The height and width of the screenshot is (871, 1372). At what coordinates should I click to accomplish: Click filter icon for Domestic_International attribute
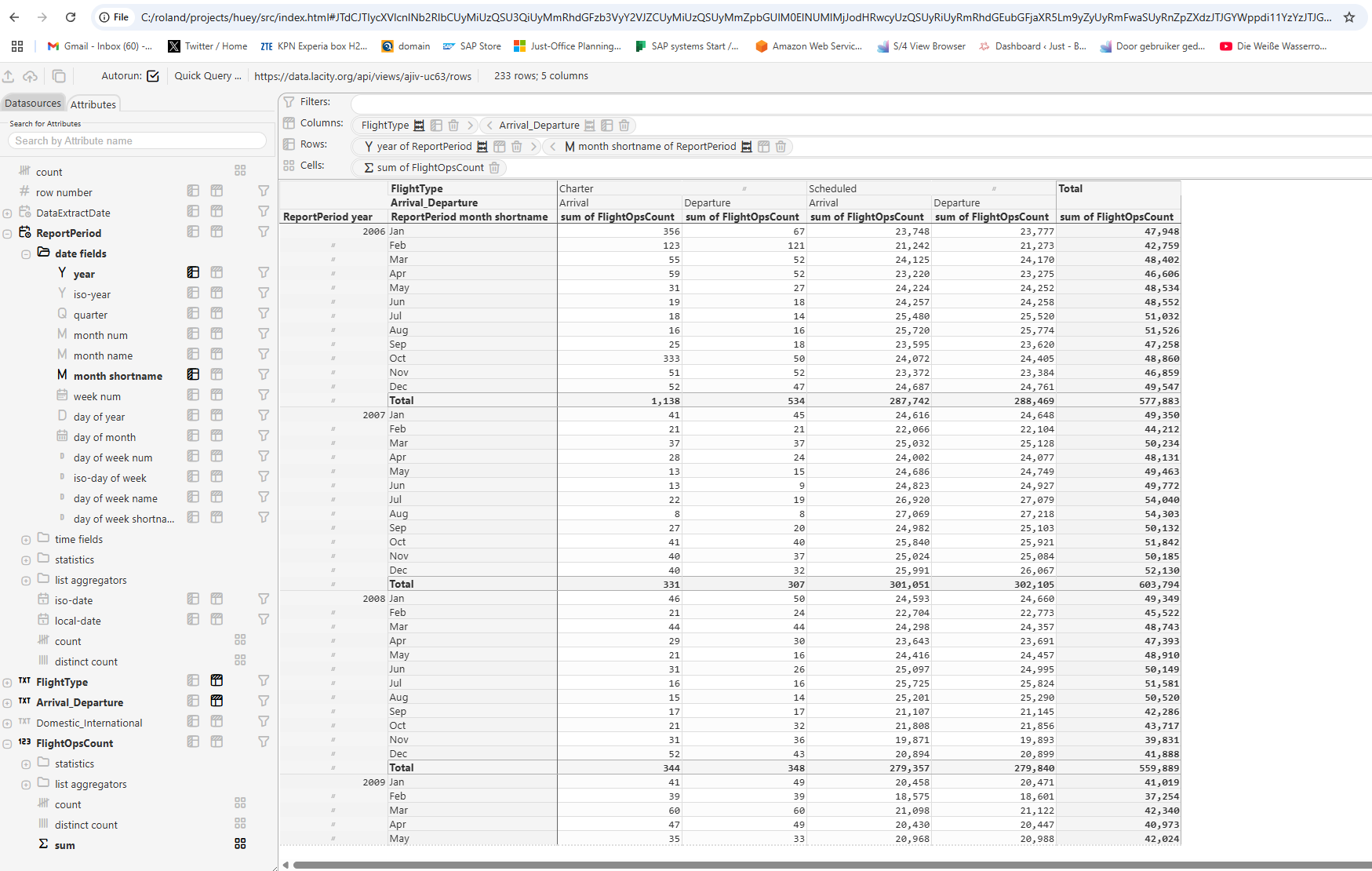[264, 721]
